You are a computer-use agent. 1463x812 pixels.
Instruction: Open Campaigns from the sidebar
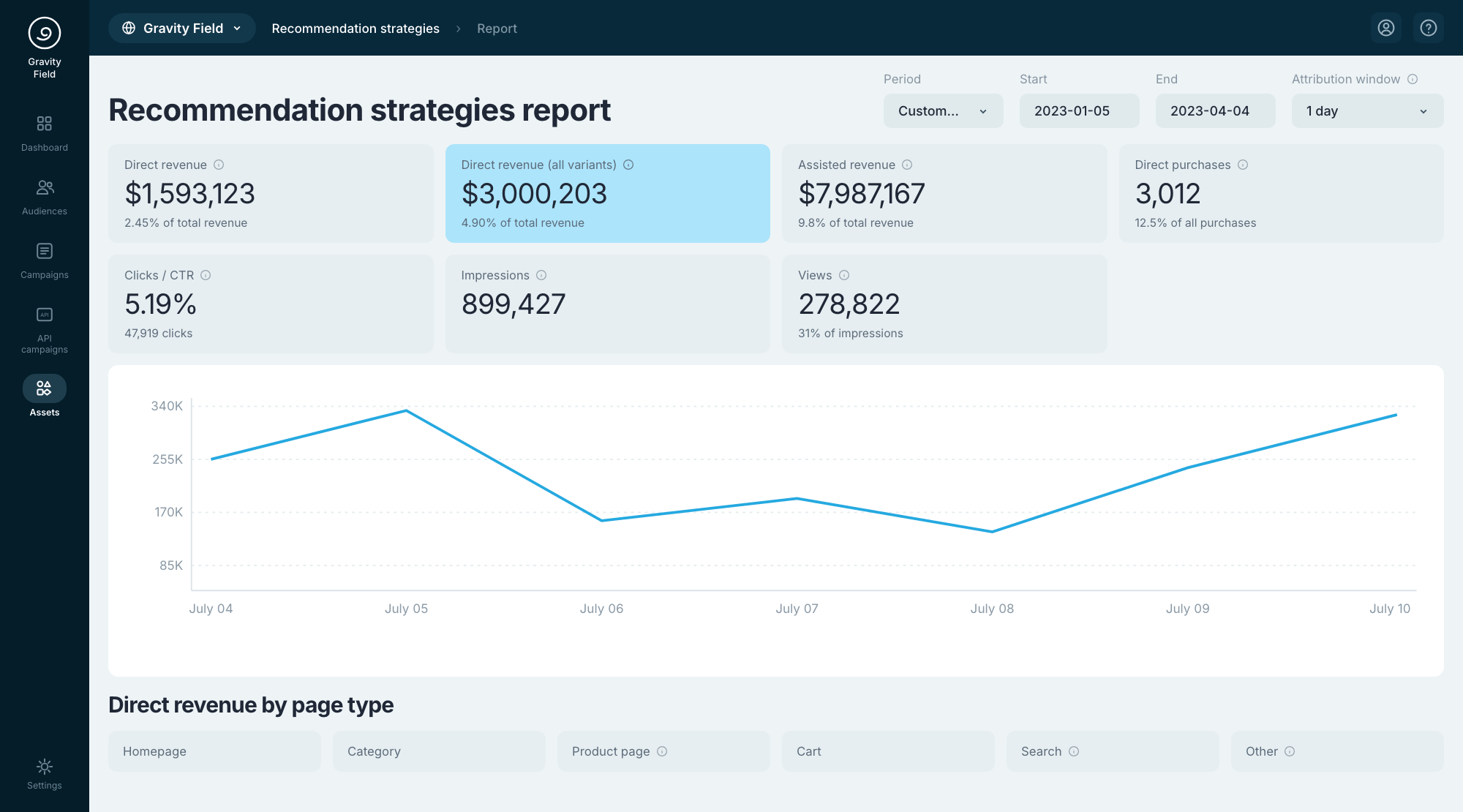pos(45,260)
